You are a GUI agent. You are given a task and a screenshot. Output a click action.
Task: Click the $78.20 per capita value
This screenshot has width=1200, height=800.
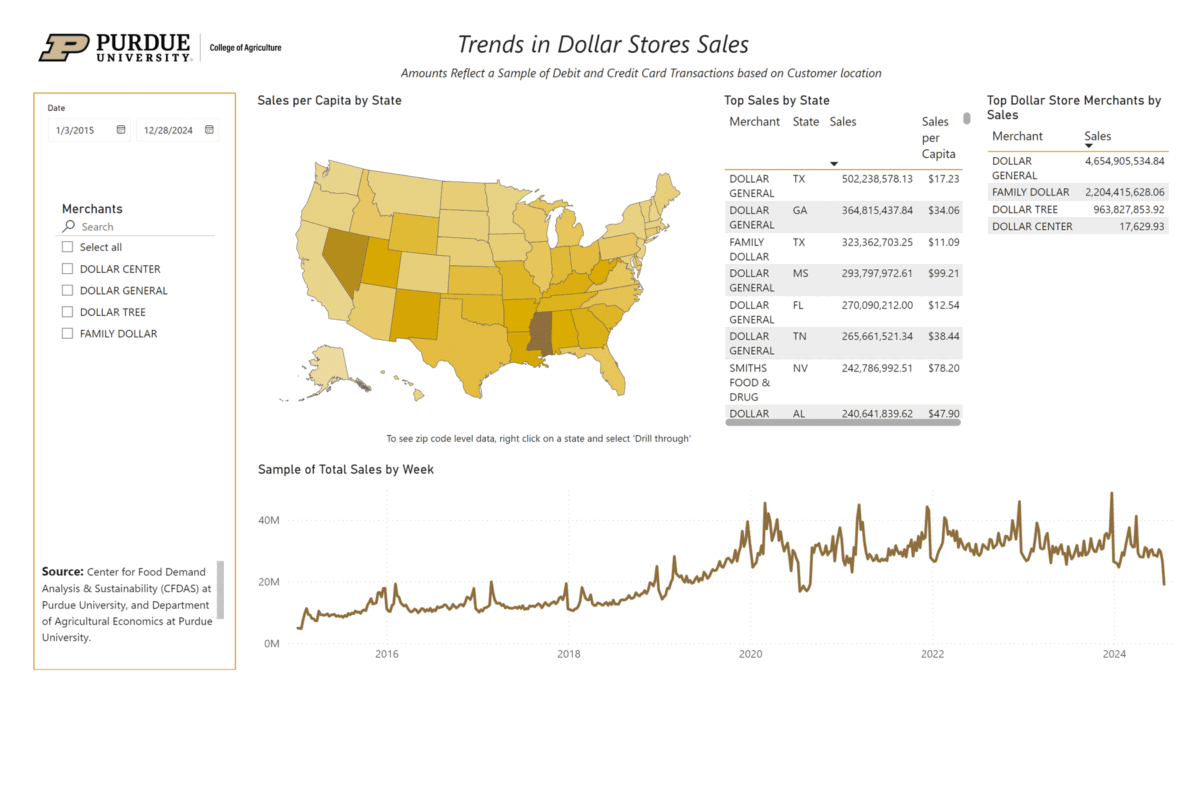[x=944, y=368]
